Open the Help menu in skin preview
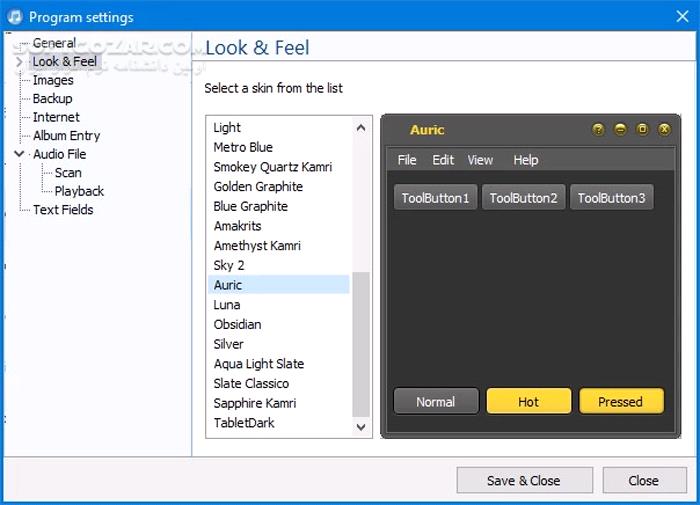Viewport: 700px width, 505px height. coord(525,160)
